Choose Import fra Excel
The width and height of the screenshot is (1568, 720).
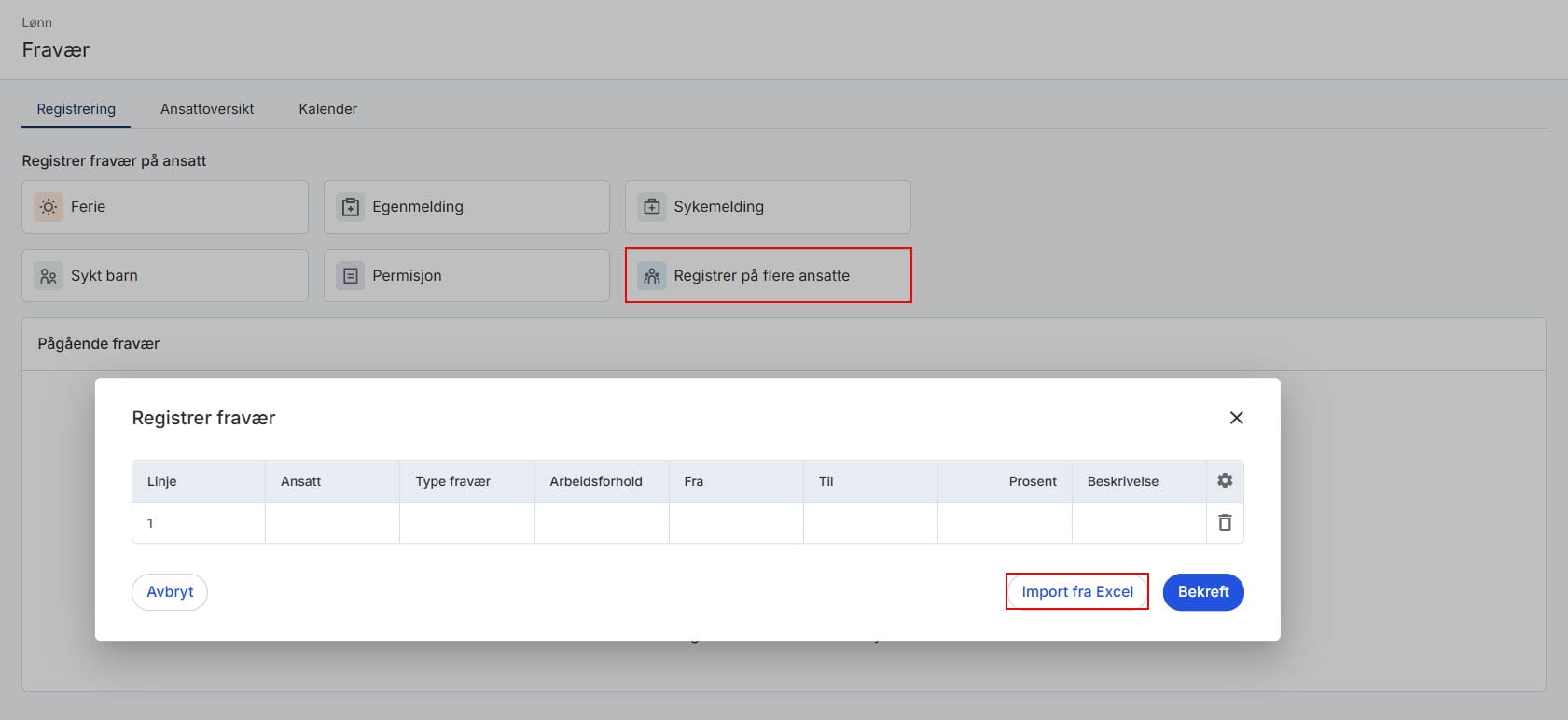1077,592
